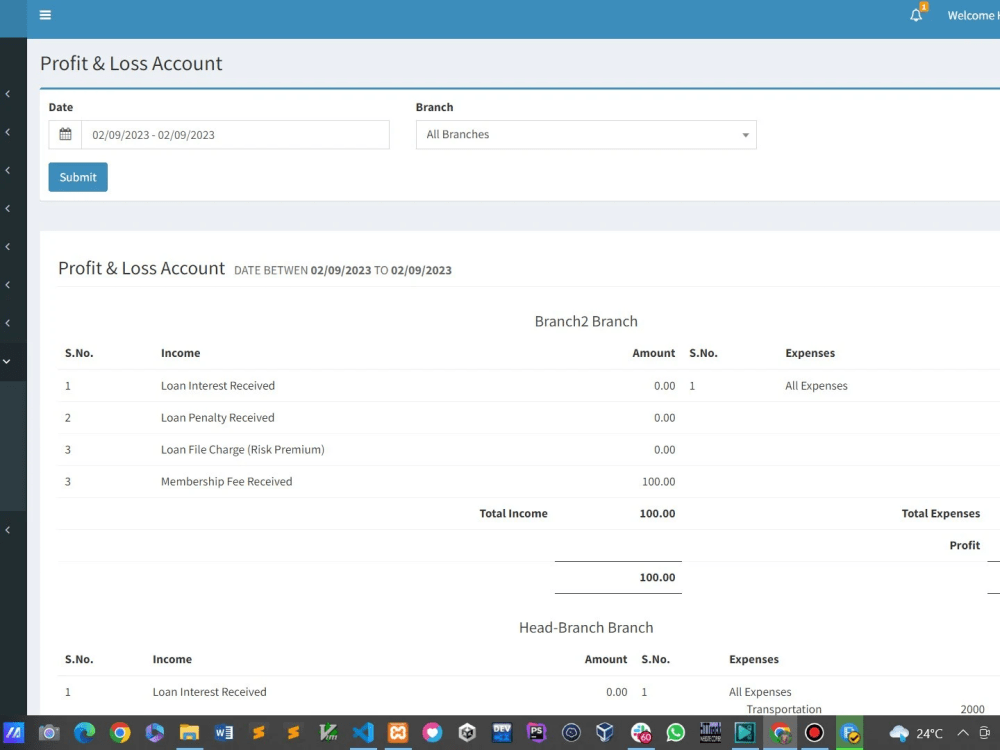Collapse the expanded sidebar section

[x=9, y=362]
